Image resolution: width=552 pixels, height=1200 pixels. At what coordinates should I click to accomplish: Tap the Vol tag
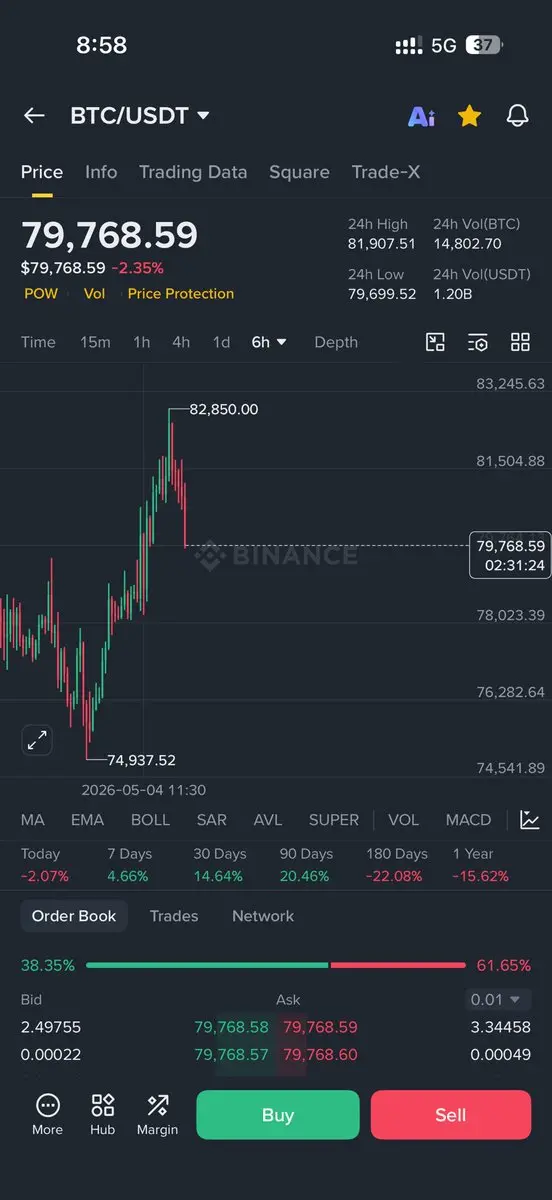94,294
